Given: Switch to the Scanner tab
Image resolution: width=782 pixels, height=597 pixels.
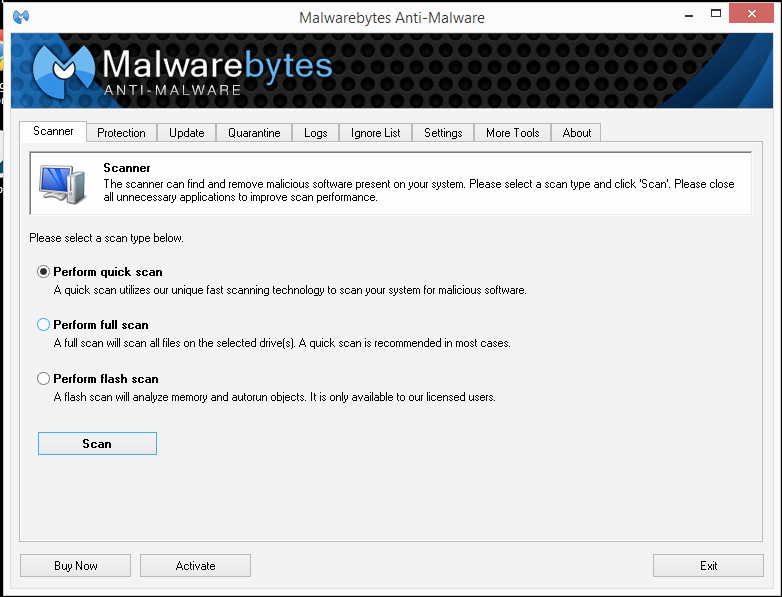Looking at the screenshot, I should pos(53,131).
